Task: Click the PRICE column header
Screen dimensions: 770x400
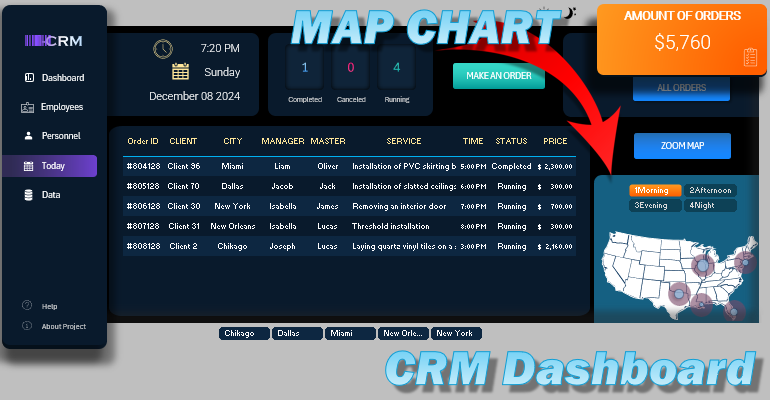Action: 555,141
